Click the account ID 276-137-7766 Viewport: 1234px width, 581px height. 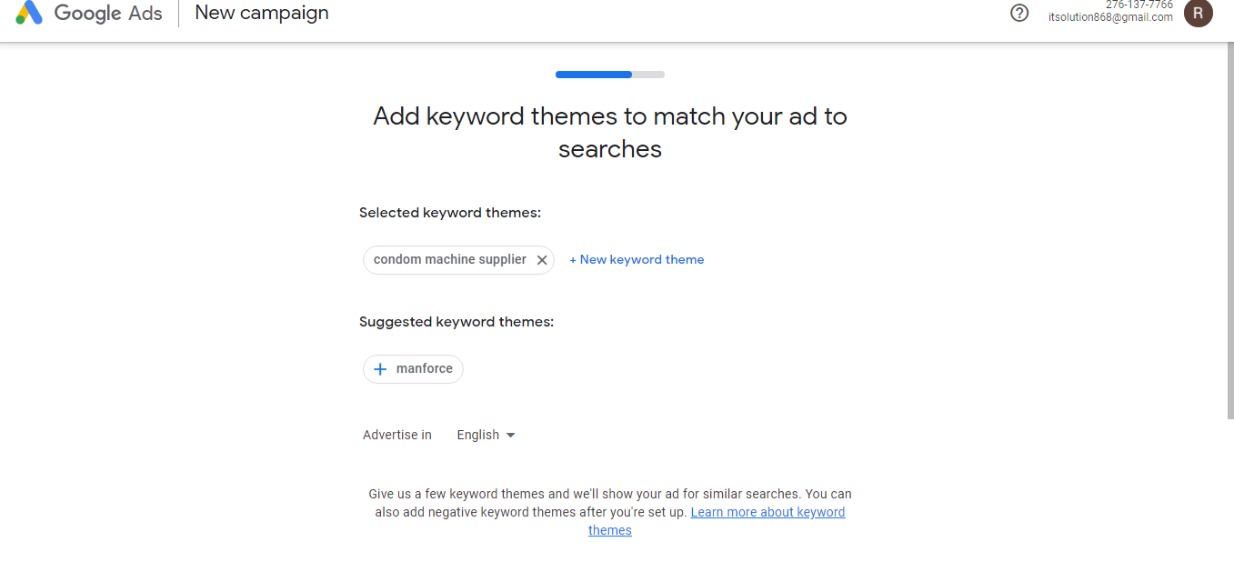tap(1139, 5)
